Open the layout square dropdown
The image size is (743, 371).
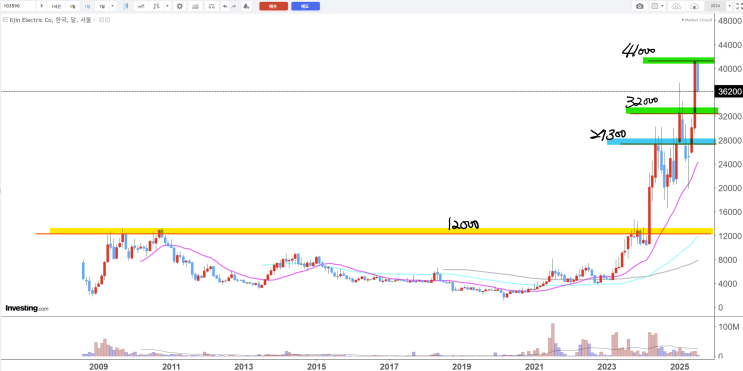pos(658,6)
